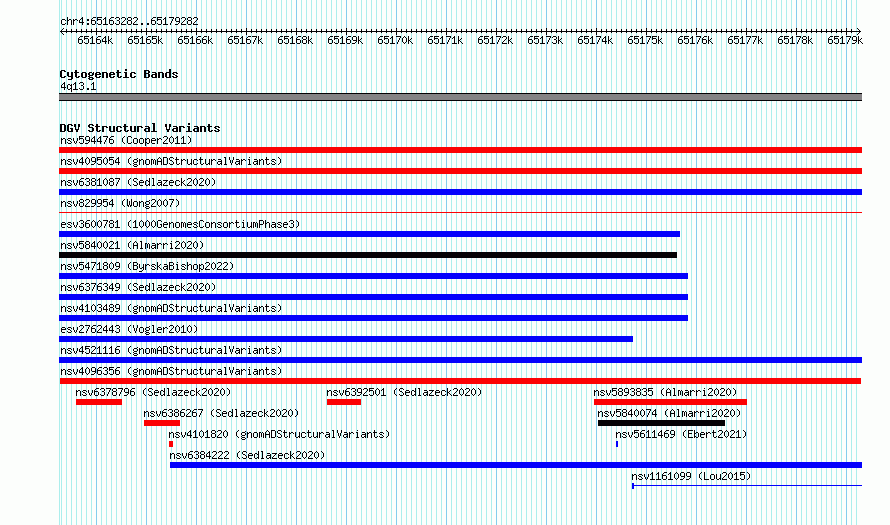The image size is (890, 525).
Task: Open variant nsv6378796 (Sedlazeck2020) label
Action: [153, 392]
